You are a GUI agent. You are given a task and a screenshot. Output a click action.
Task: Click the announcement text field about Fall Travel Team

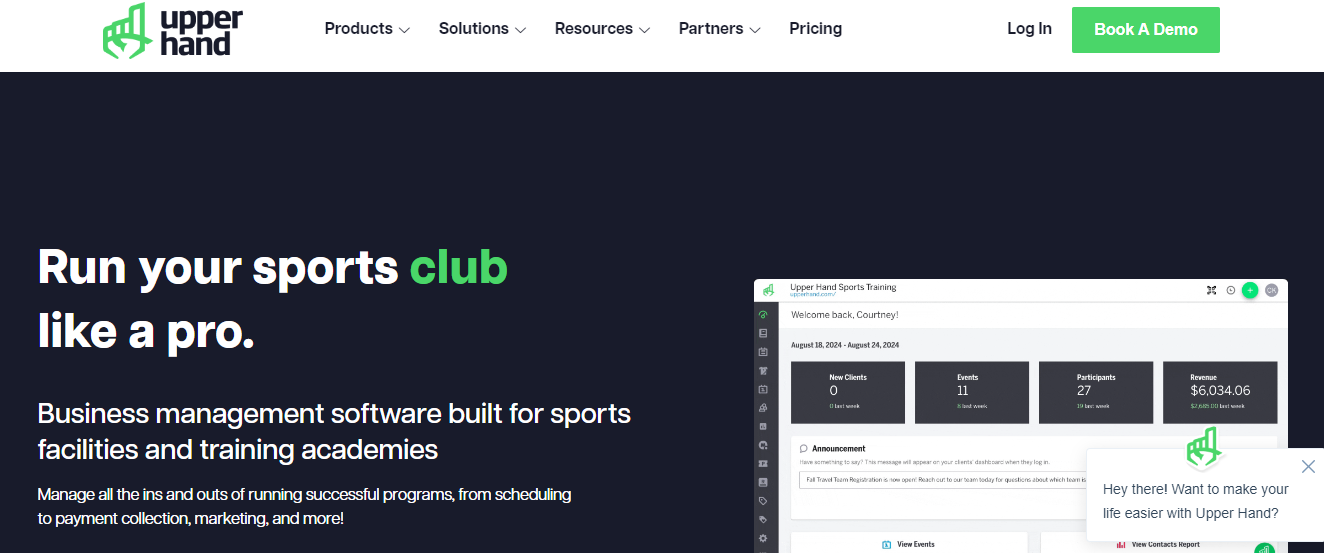(943, 480)
